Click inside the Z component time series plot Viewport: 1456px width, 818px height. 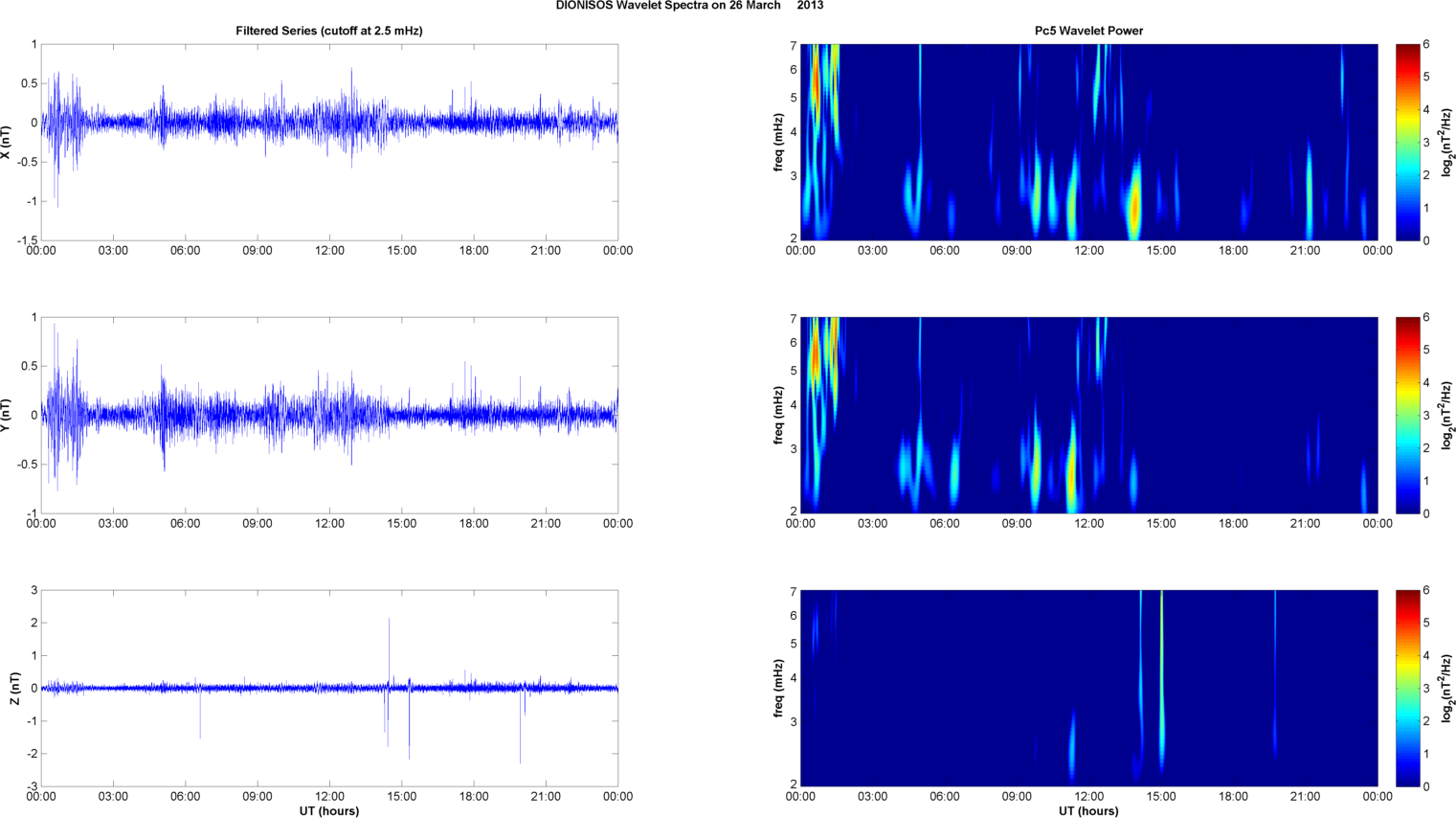329,688
